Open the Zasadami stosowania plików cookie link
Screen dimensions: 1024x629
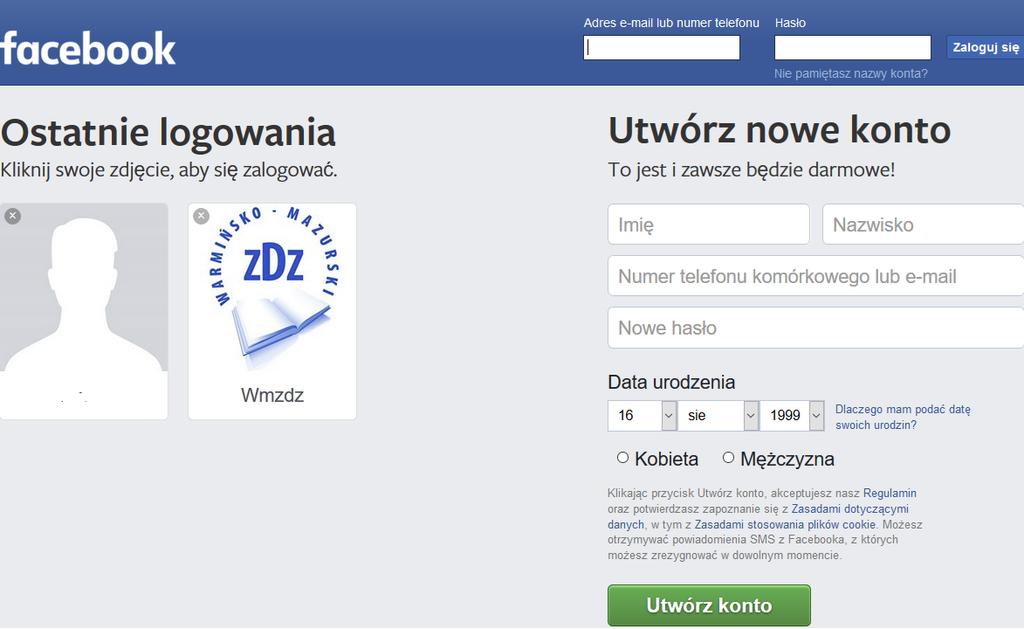pyautogui.click(x=784, y=524)
